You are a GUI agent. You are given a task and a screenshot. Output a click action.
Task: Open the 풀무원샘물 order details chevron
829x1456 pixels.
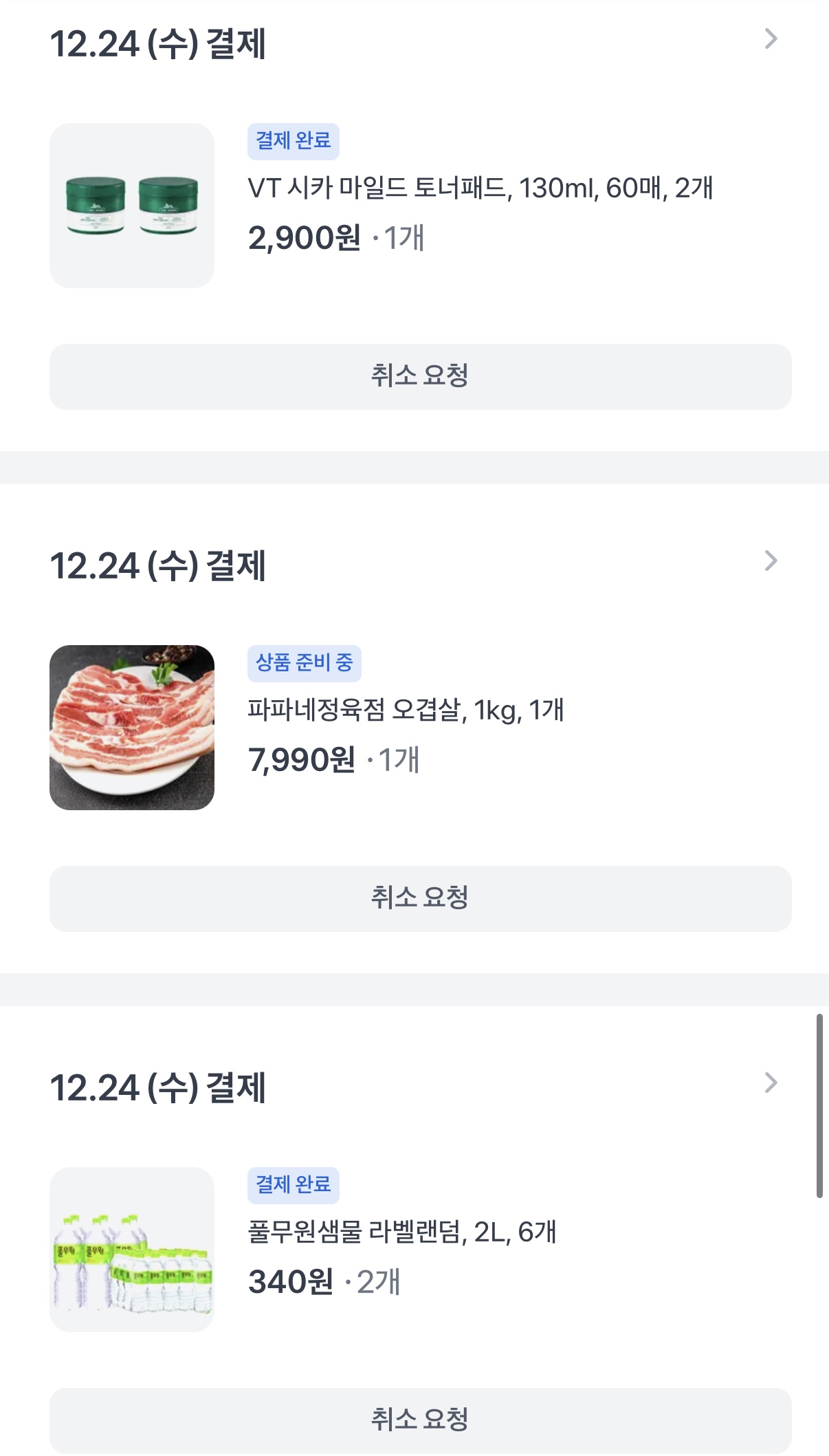pyautogui.click(x=771, y=1083)
